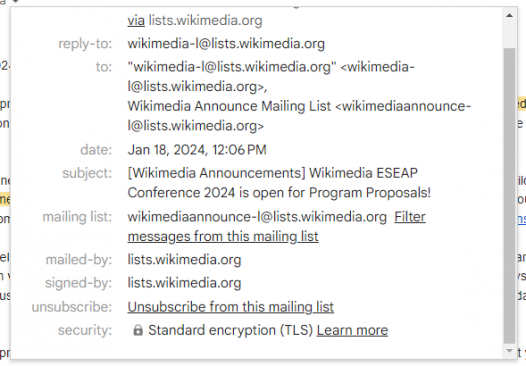
Task: Click the reply-to address wikimedia-l@lists.wikimedia.org
Action: (226, 44)
